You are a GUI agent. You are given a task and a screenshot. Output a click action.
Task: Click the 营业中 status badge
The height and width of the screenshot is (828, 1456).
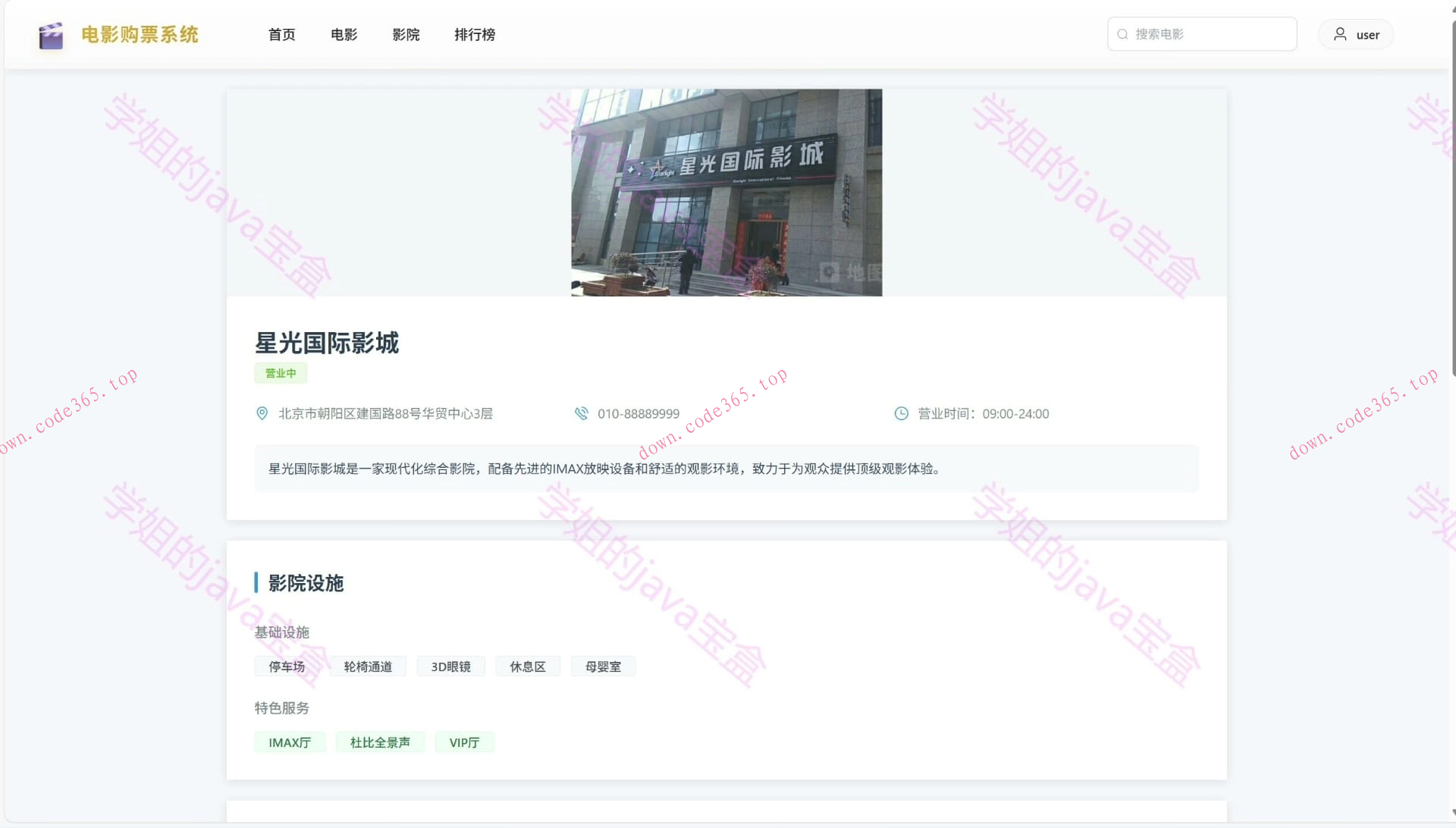[281, 372]
